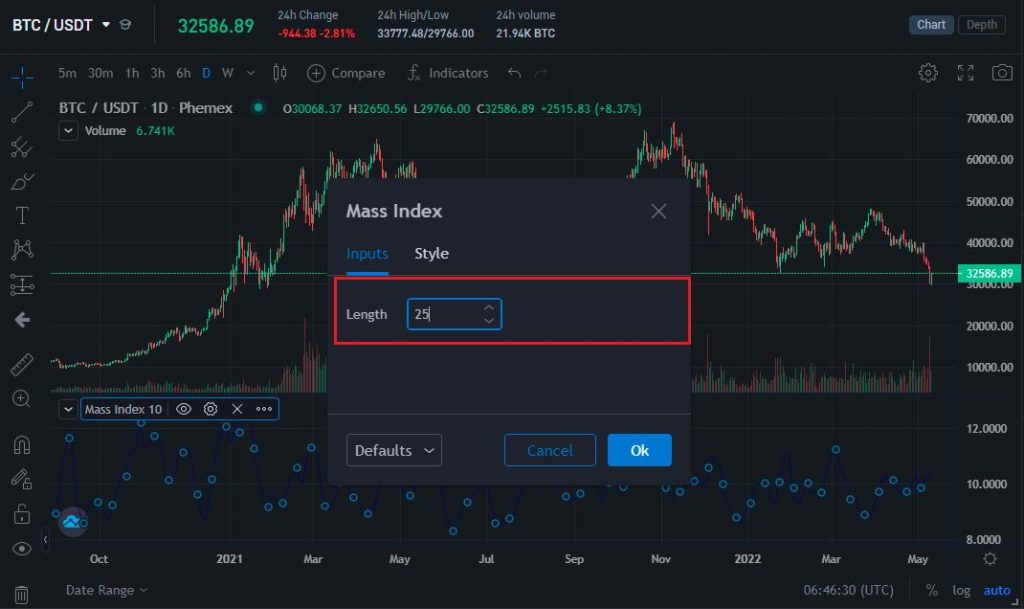Open chart settings via the gear icon
The height and width of the screenshot is (609, 1024).
pos(928,73)
